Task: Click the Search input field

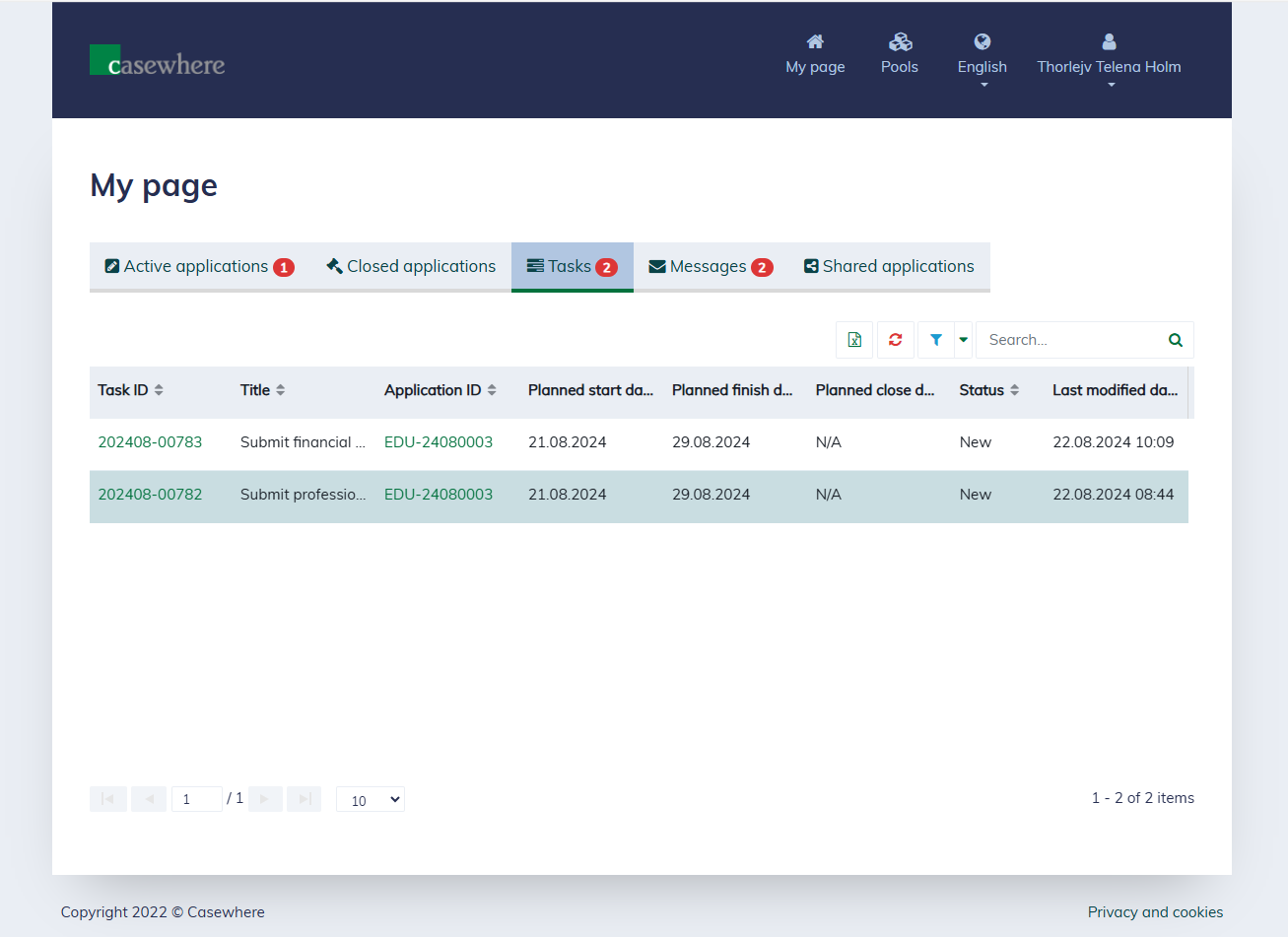Action: pyautogui.click(x=1069, y=340)
